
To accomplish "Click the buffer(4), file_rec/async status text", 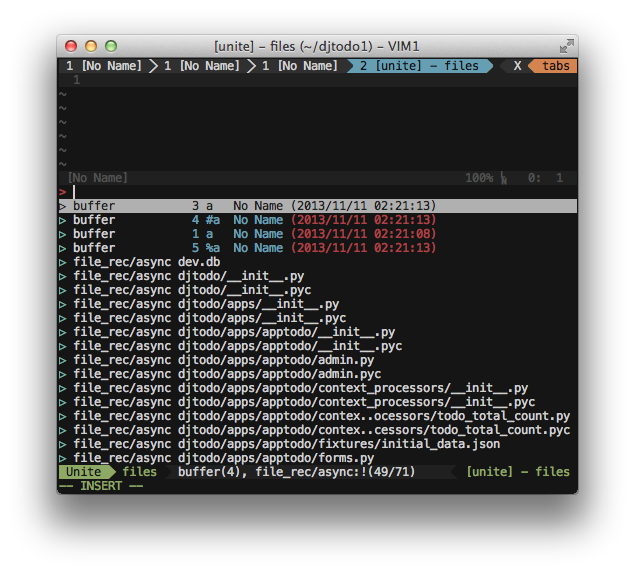I will 296,472.
